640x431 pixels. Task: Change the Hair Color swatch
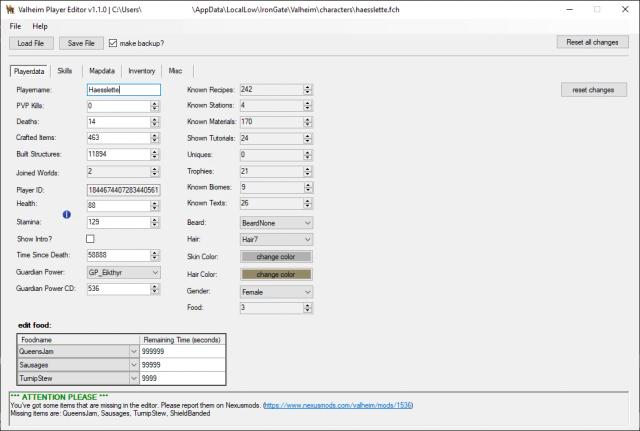click(x=276, y=275)
